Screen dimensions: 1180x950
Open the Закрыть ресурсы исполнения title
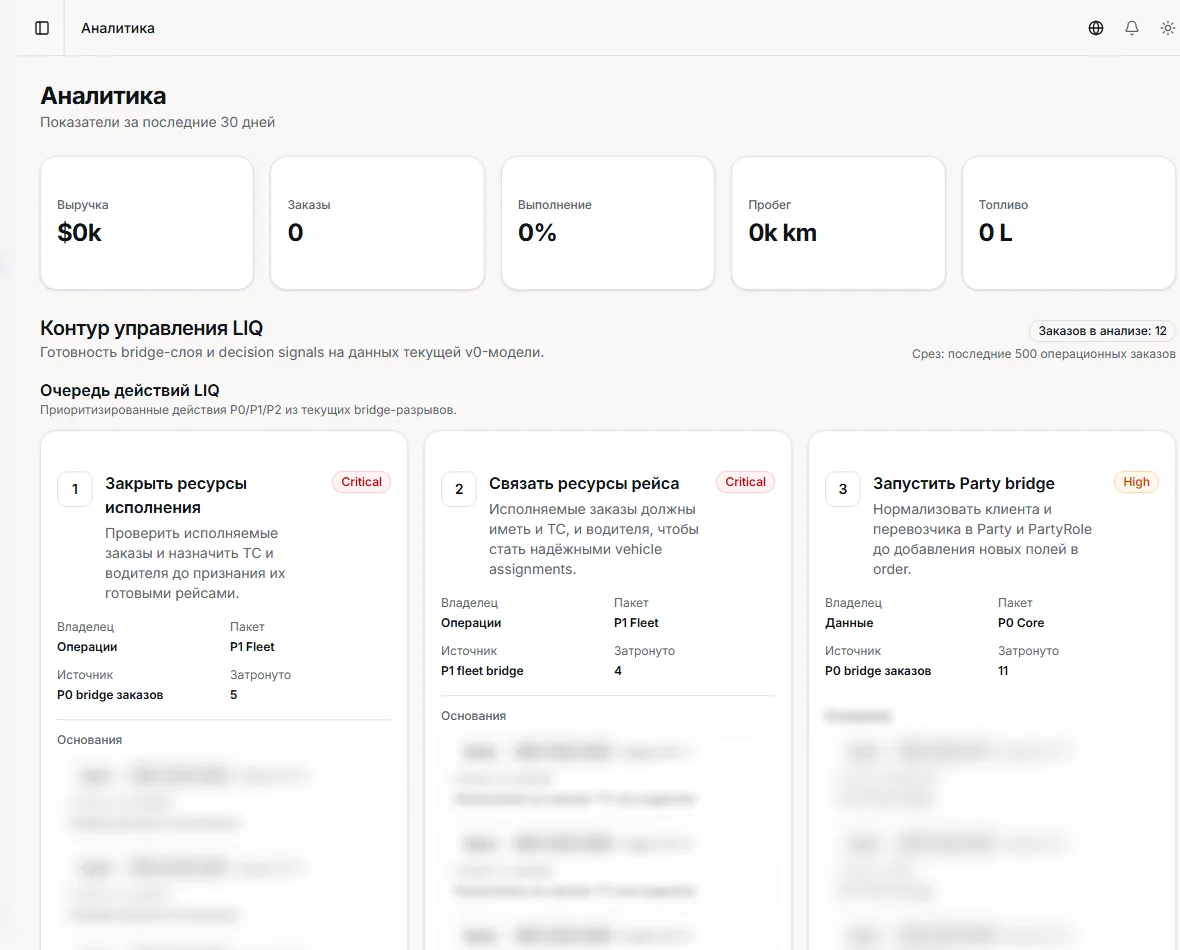tap(176, 495)
